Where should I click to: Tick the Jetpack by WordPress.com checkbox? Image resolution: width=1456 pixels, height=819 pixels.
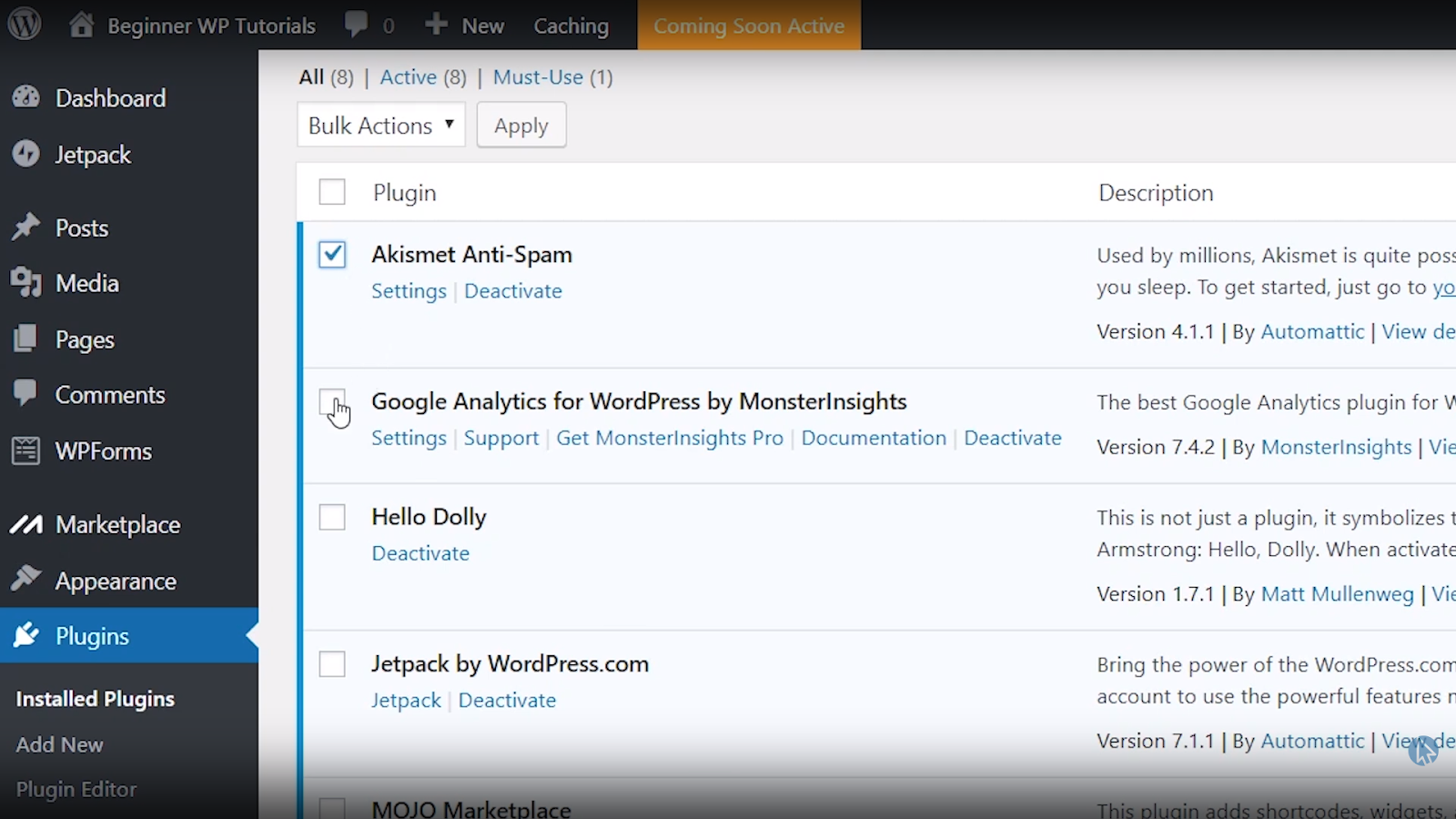pyautogui.click(x=332, y=664)
